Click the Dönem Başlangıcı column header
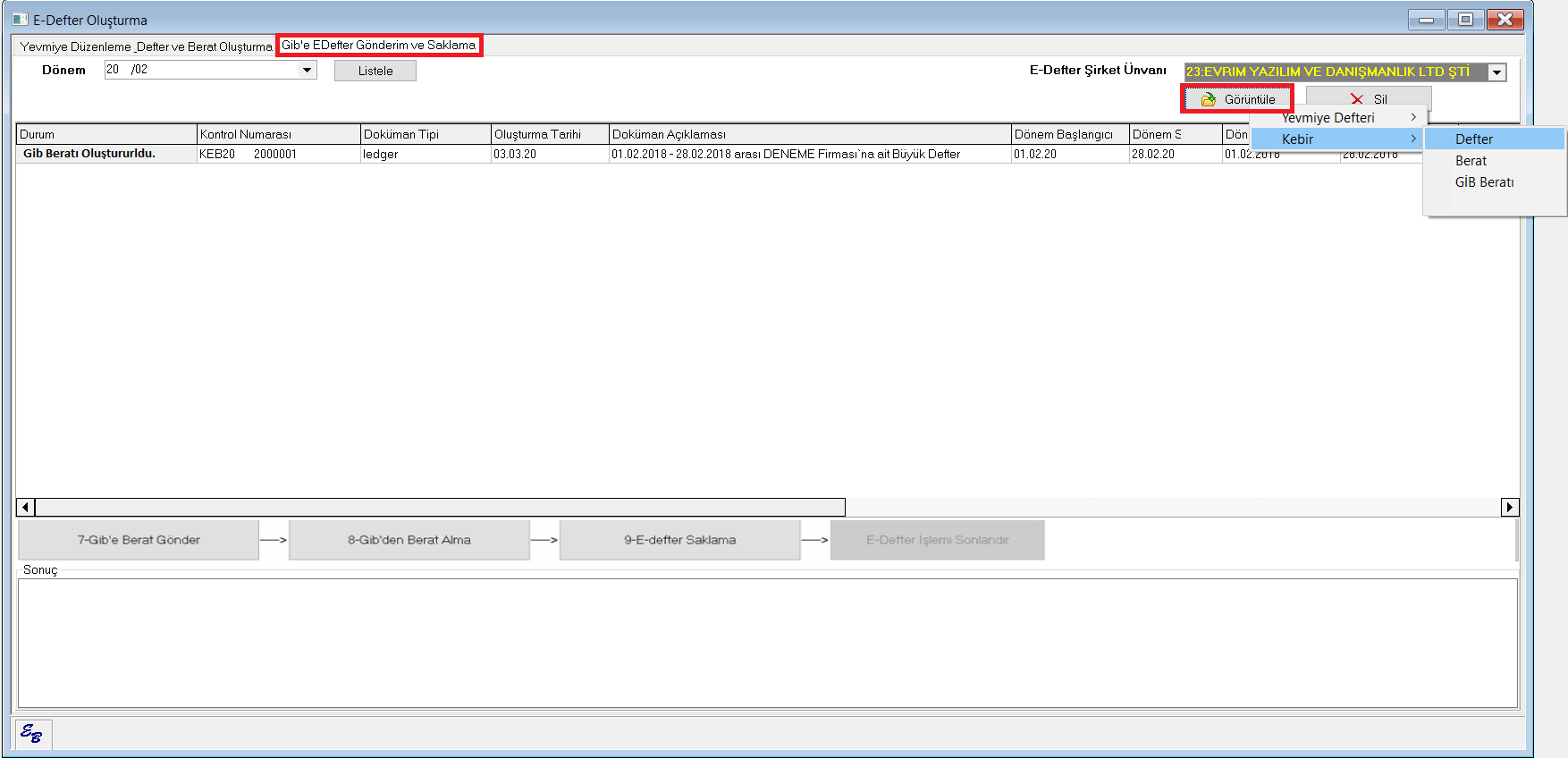Screen dimensions: 1568x758 click(x=1070, y=134)
